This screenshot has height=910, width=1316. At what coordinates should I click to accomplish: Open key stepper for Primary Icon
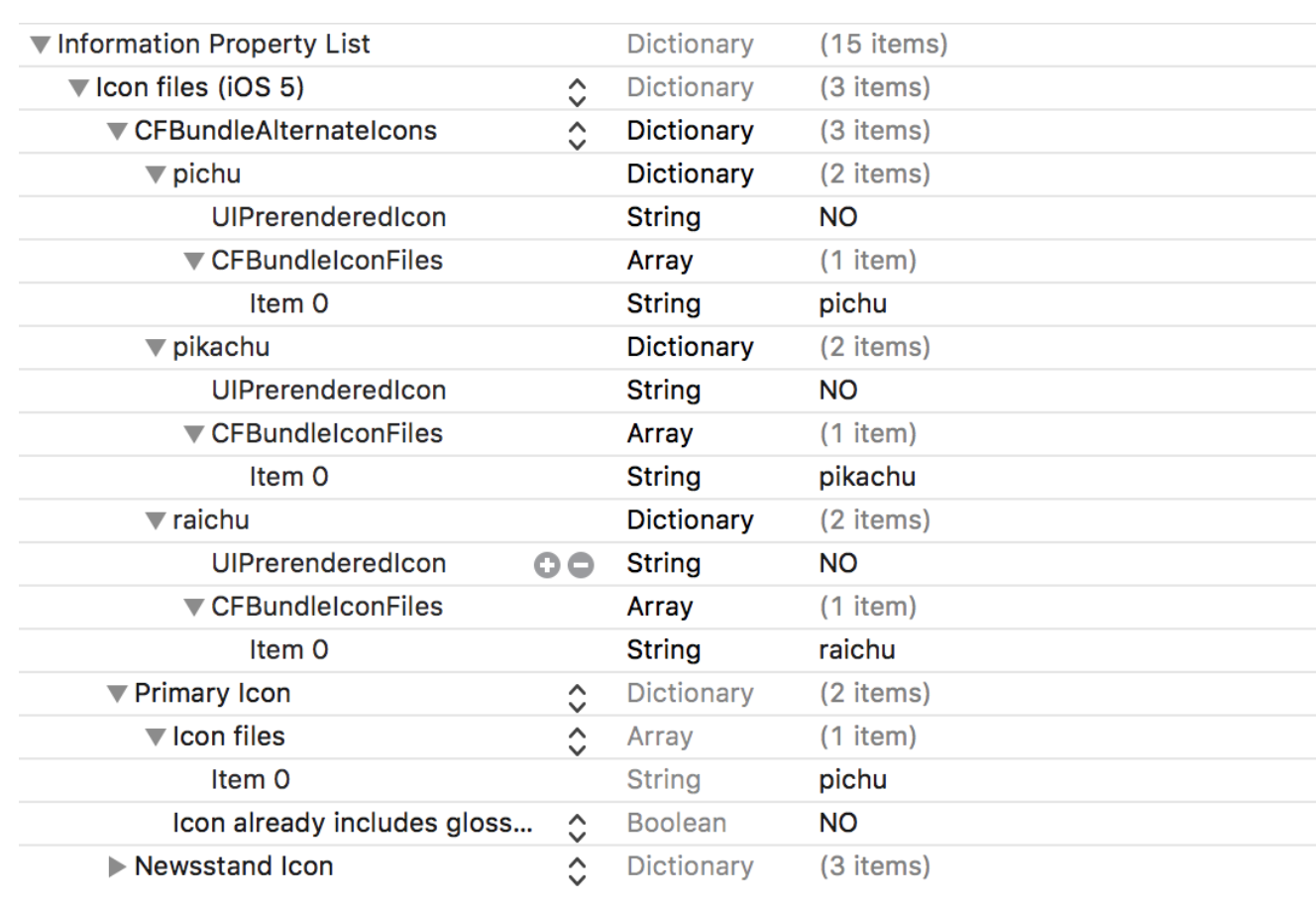point(577,698)
